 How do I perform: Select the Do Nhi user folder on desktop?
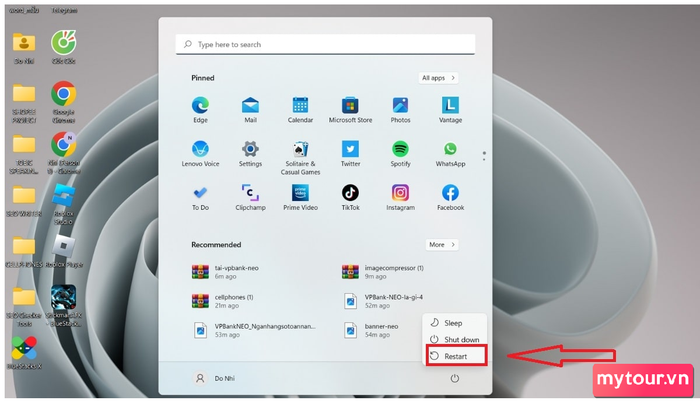(x=24, y=48)
